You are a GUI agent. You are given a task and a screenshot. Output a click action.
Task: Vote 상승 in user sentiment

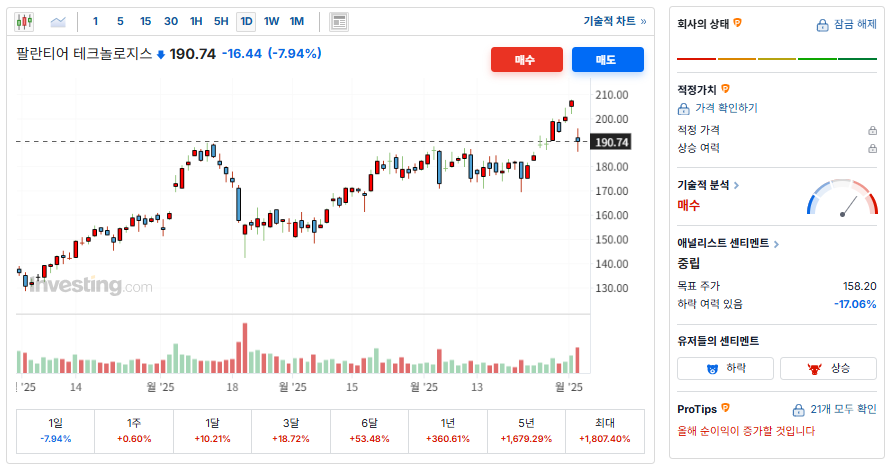[828, 368]
